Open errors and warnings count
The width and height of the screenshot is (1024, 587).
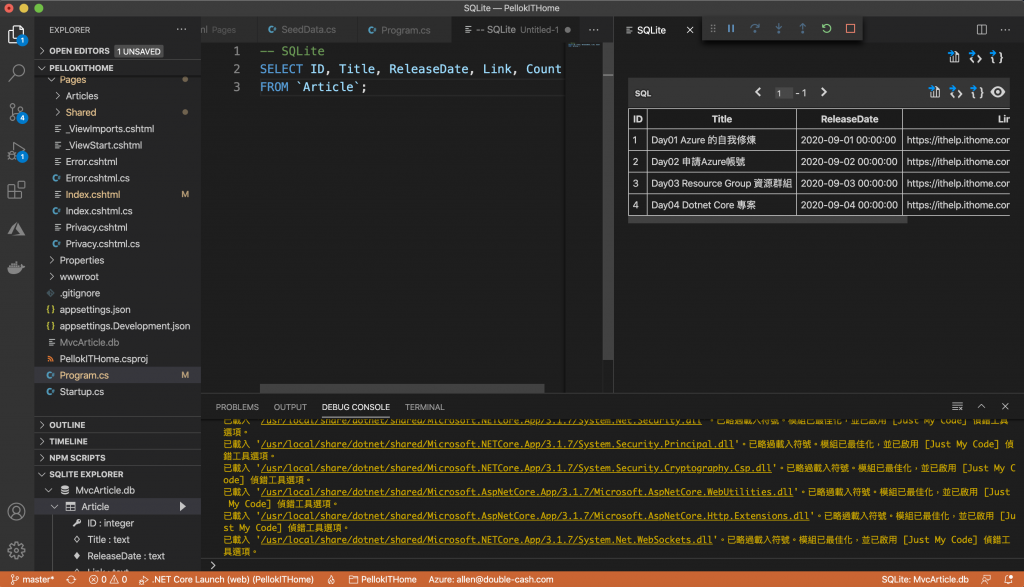(108, 579)
